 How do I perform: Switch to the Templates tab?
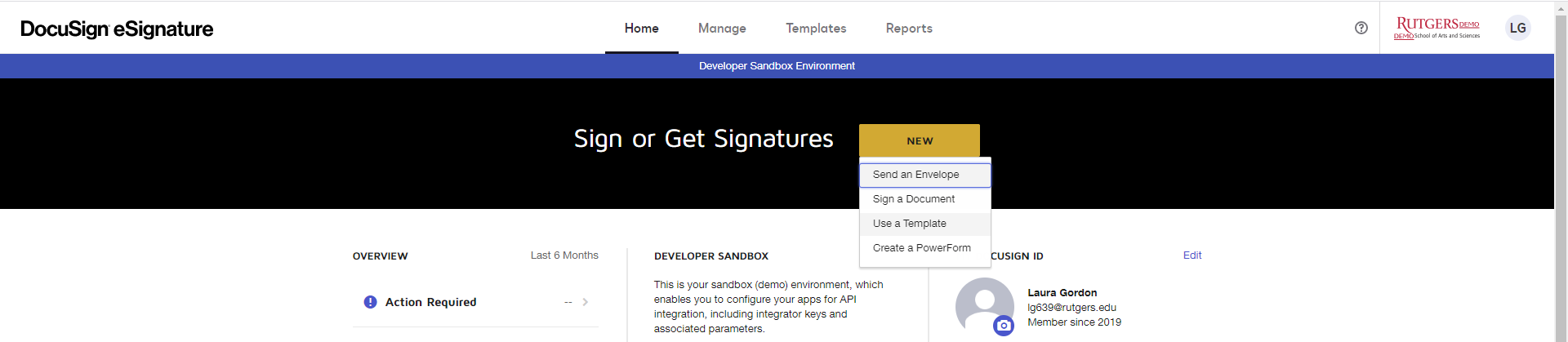pyautogui.click(x=816, y=29)
